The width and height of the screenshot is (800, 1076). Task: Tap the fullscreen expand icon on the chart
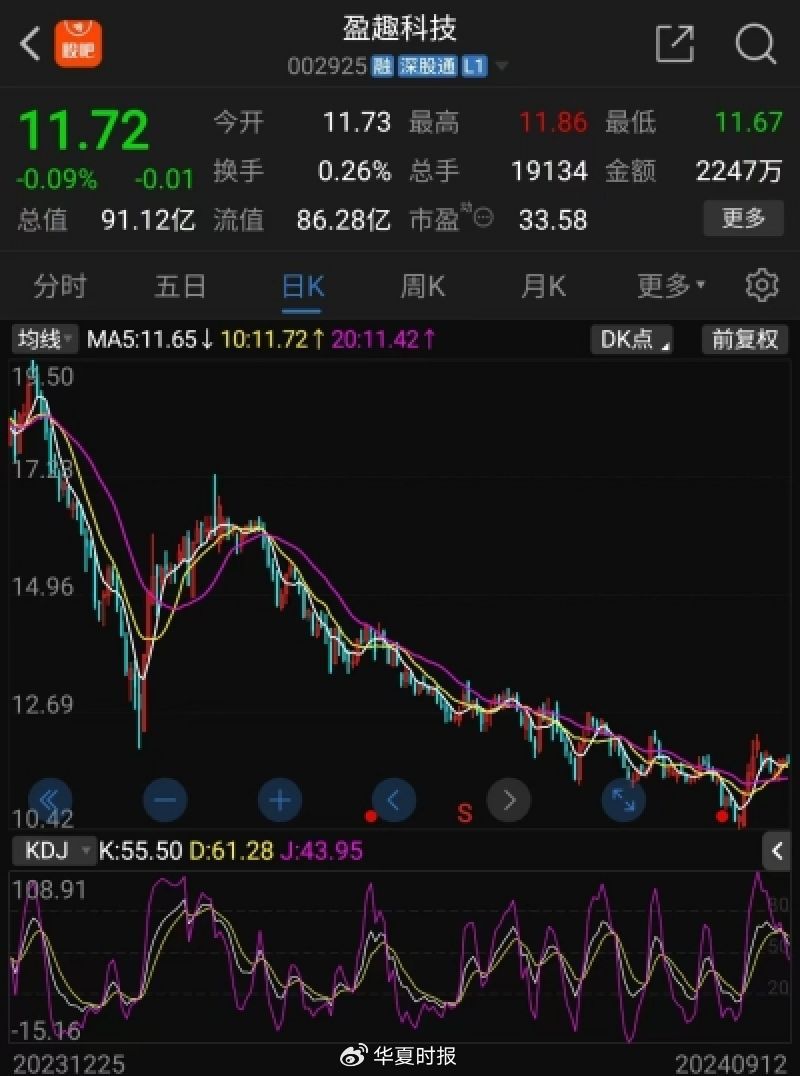623,800
